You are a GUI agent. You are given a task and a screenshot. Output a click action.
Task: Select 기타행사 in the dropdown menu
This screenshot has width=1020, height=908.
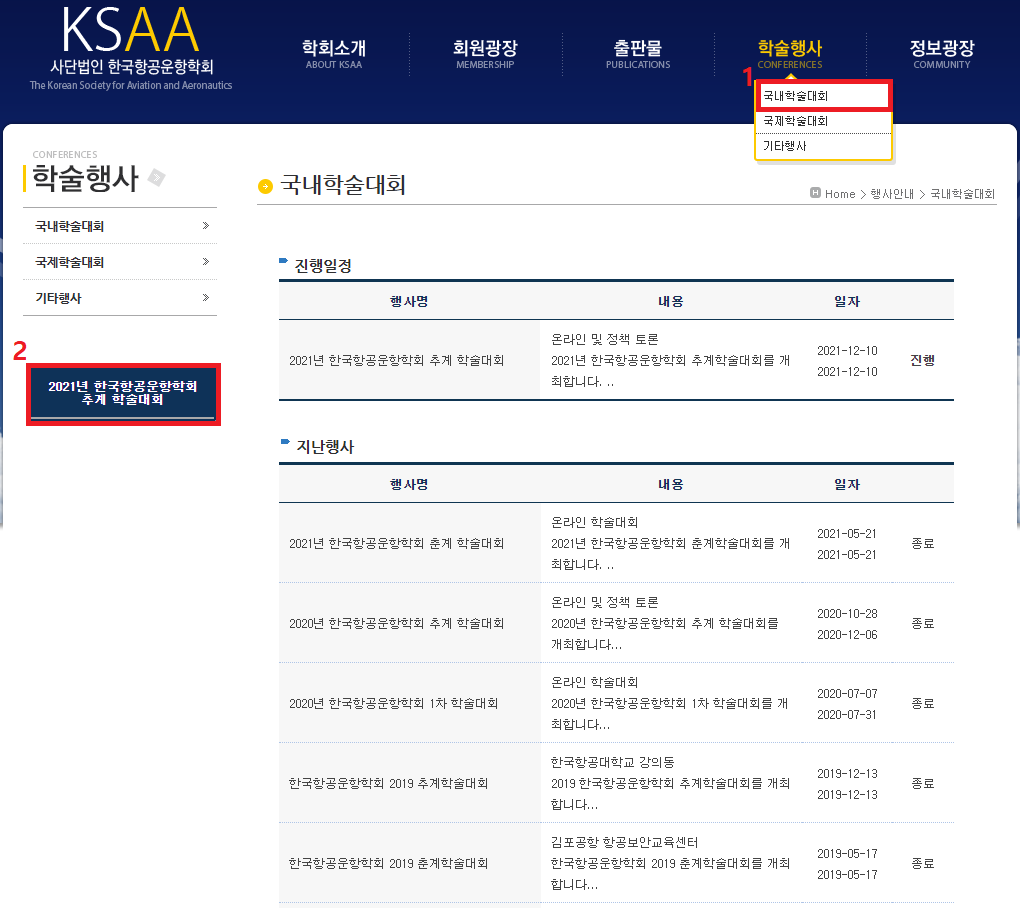coord(823,146)
